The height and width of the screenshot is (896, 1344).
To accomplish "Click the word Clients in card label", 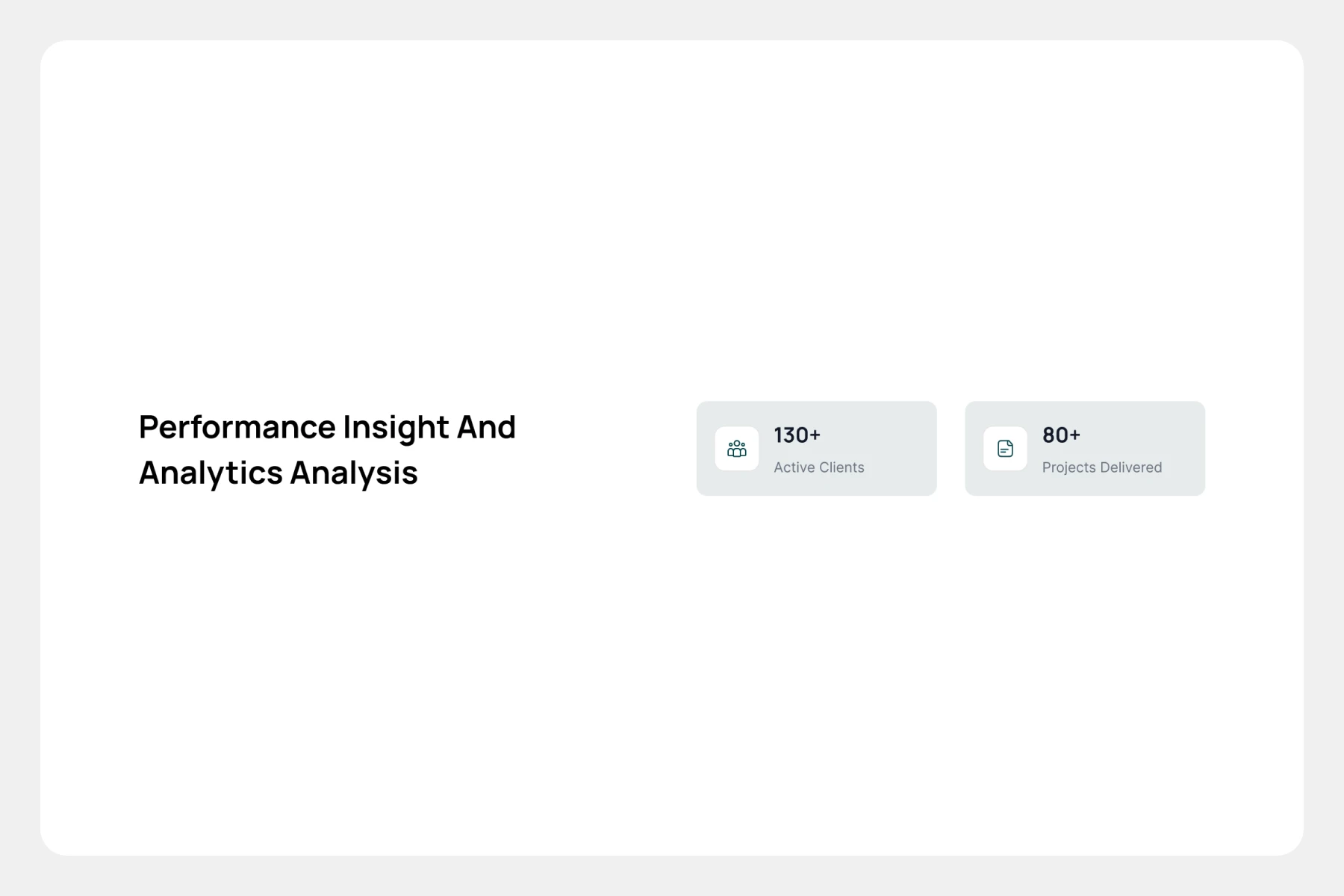I will [841, 467].
